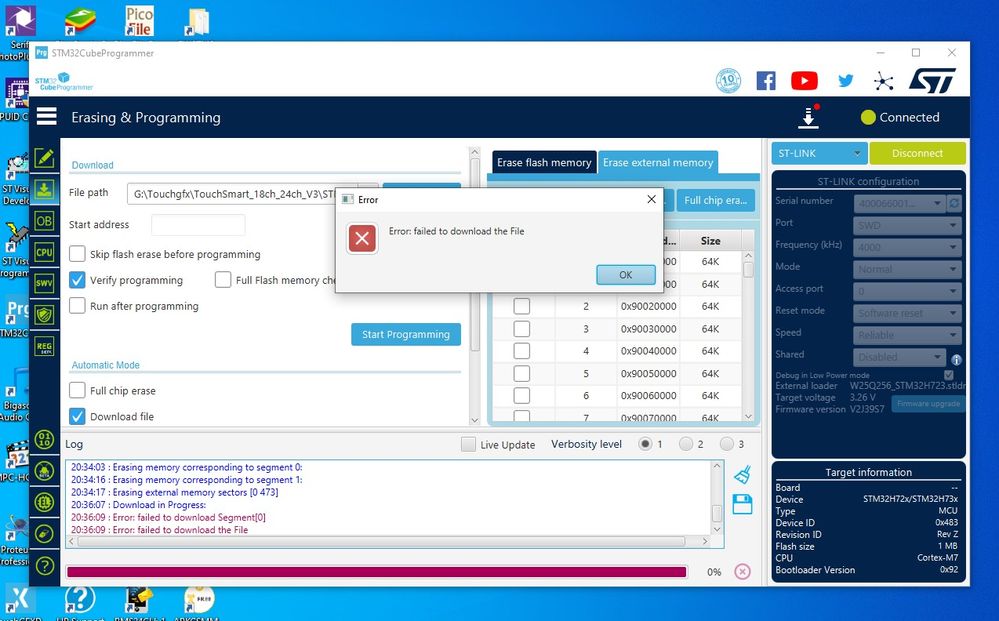Viewport: 999px width, 621px height.
Task: Open the Shared Disabled dropdown
Action: click(x=900, y=357)
